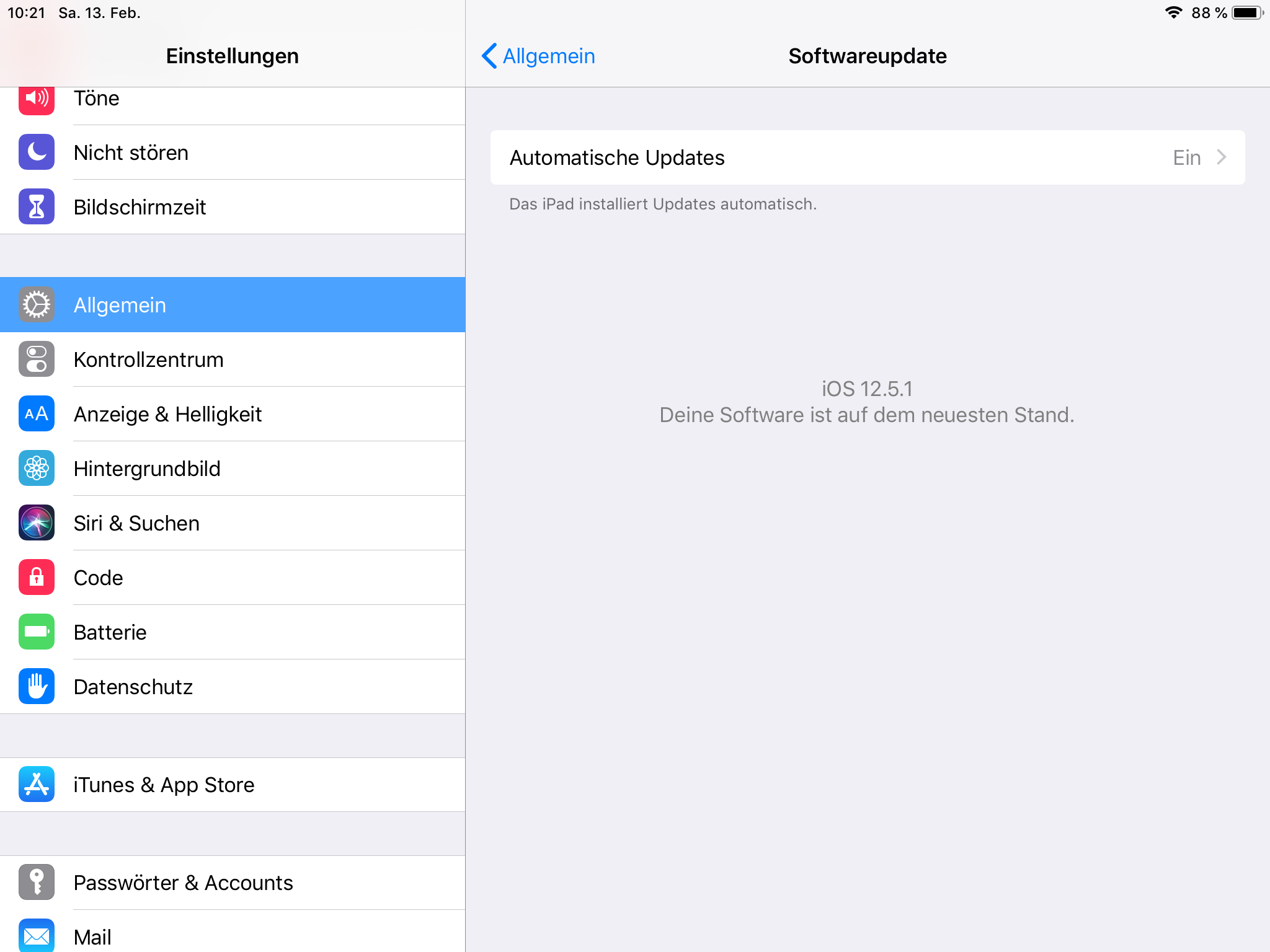The height and width of the screenshot is (952, 1270).
Task: Tap the Code lock icon
Action: click(37, 578)
